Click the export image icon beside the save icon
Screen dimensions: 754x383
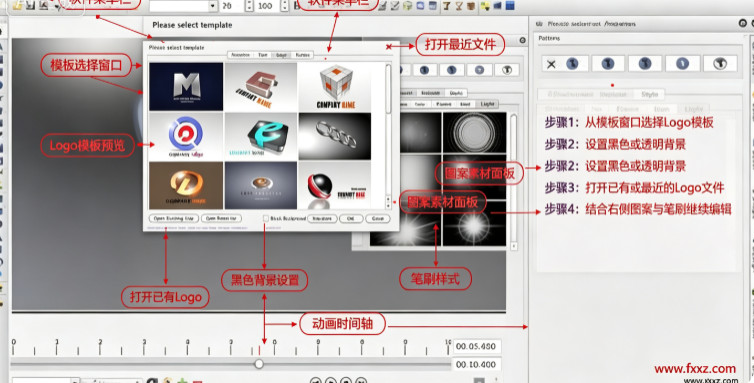44,5
